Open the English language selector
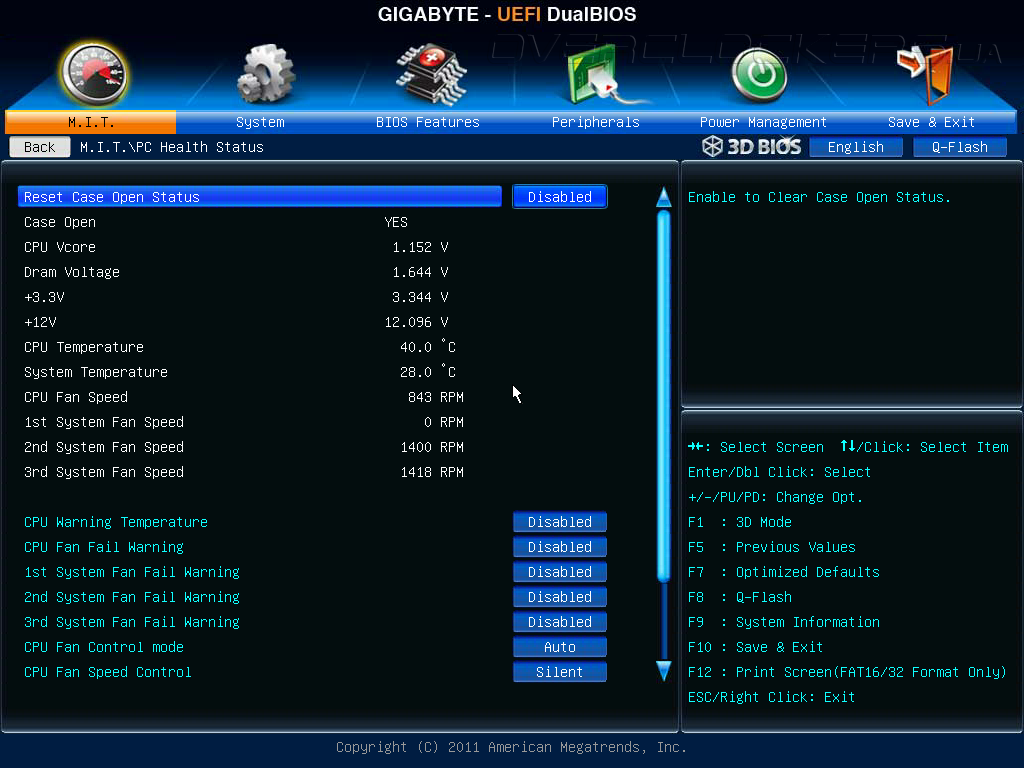This screenshot has height=768, width=1024. [856, 147]
